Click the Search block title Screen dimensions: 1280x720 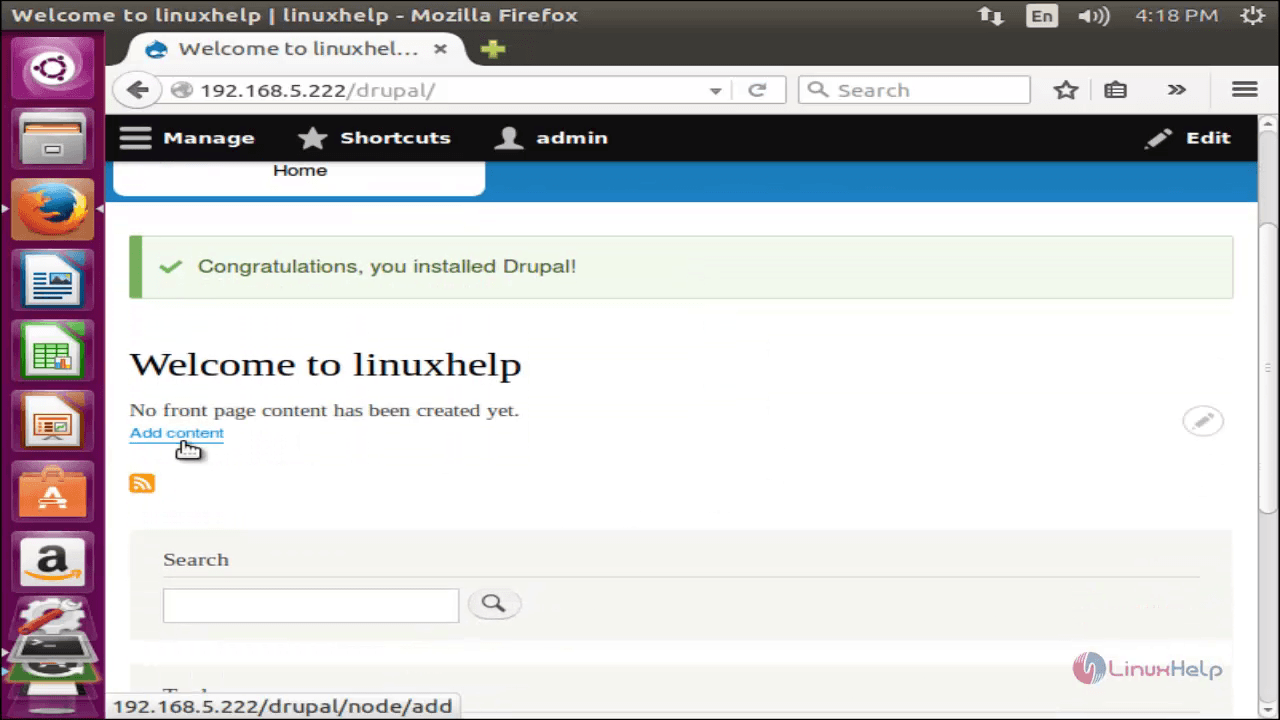tap(196, 559)
